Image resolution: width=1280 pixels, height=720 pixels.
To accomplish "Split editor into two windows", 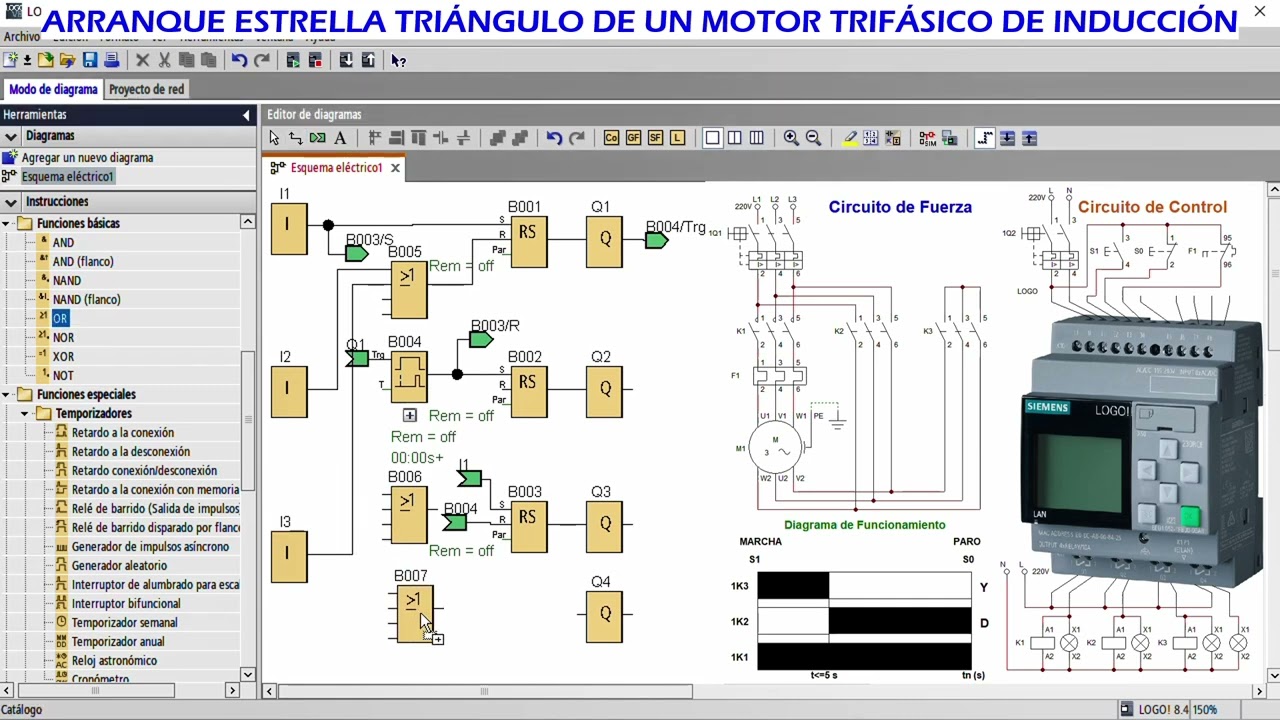I will [734, 138].
